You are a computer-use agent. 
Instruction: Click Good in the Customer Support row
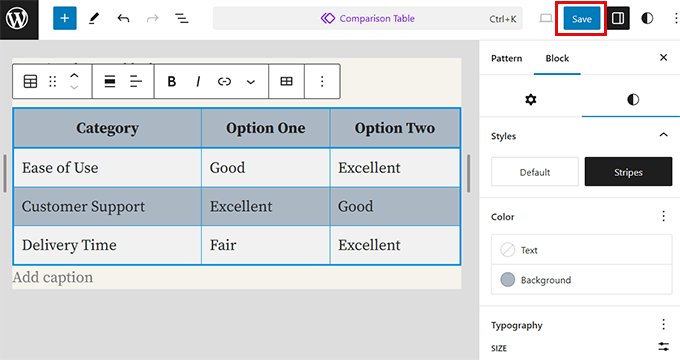pos(395,206)
